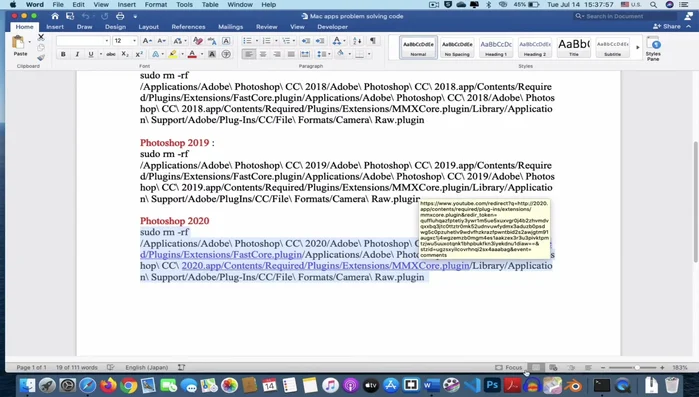Open the Review ribbon tab

tap(267, 27)
